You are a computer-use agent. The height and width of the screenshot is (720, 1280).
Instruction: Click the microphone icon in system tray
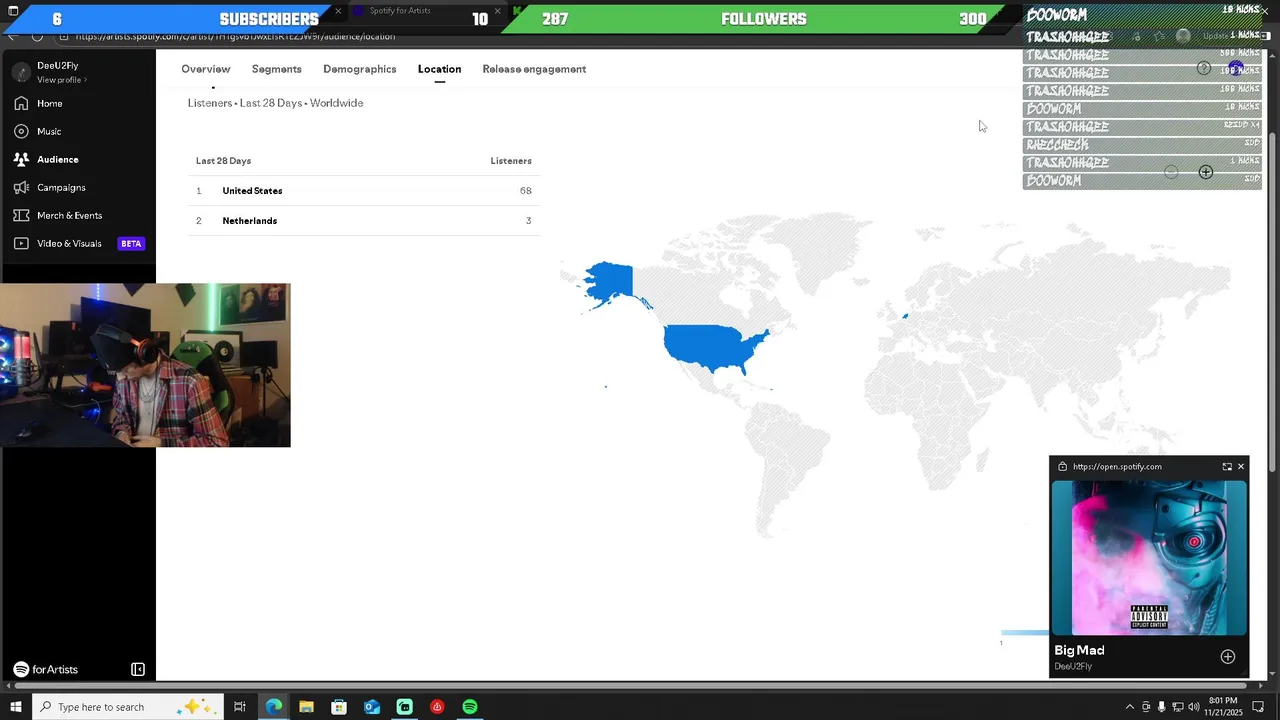coord(1161,707)
